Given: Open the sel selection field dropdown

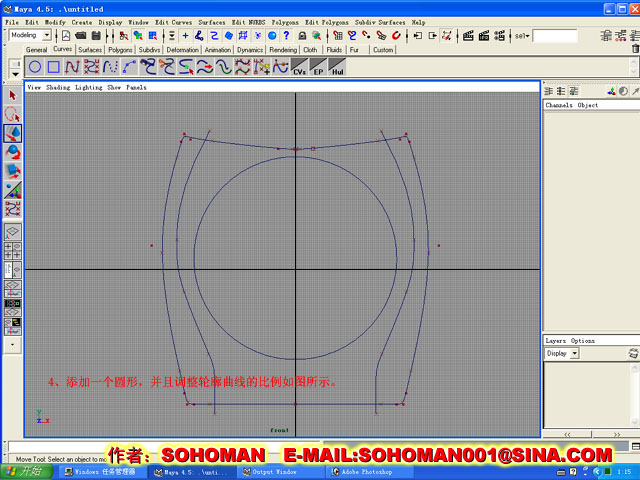Looking at the screenshot, I should (522, 36).
